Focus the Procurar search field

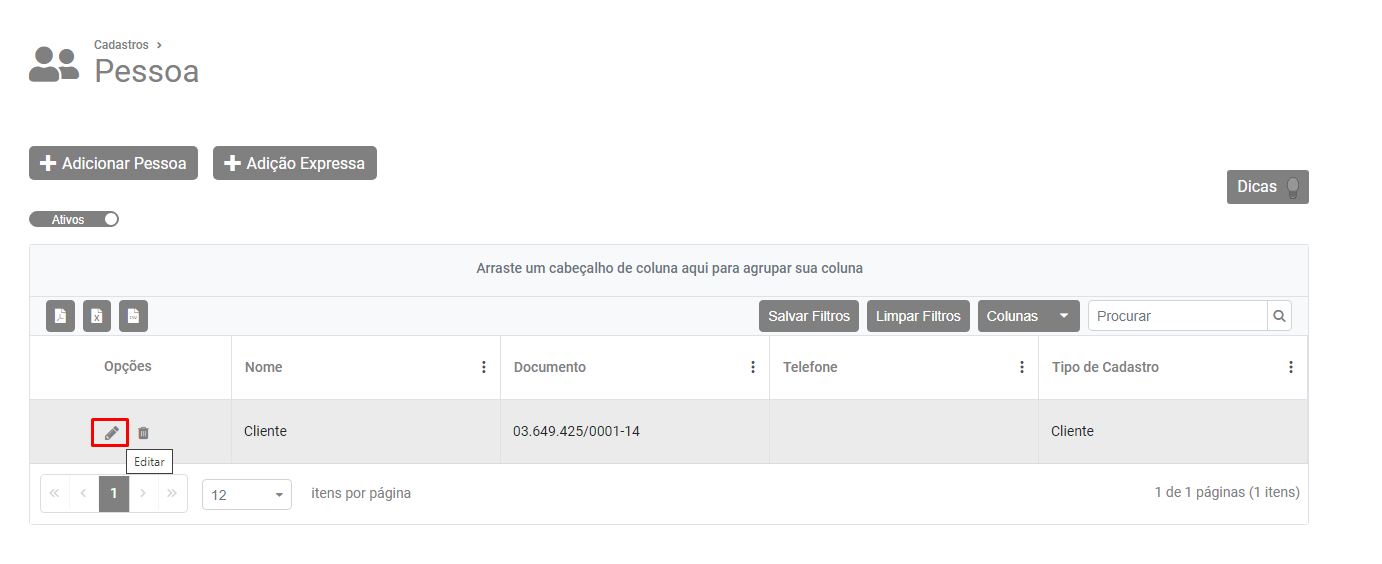pyautogui.click(x=1177, y=316)
